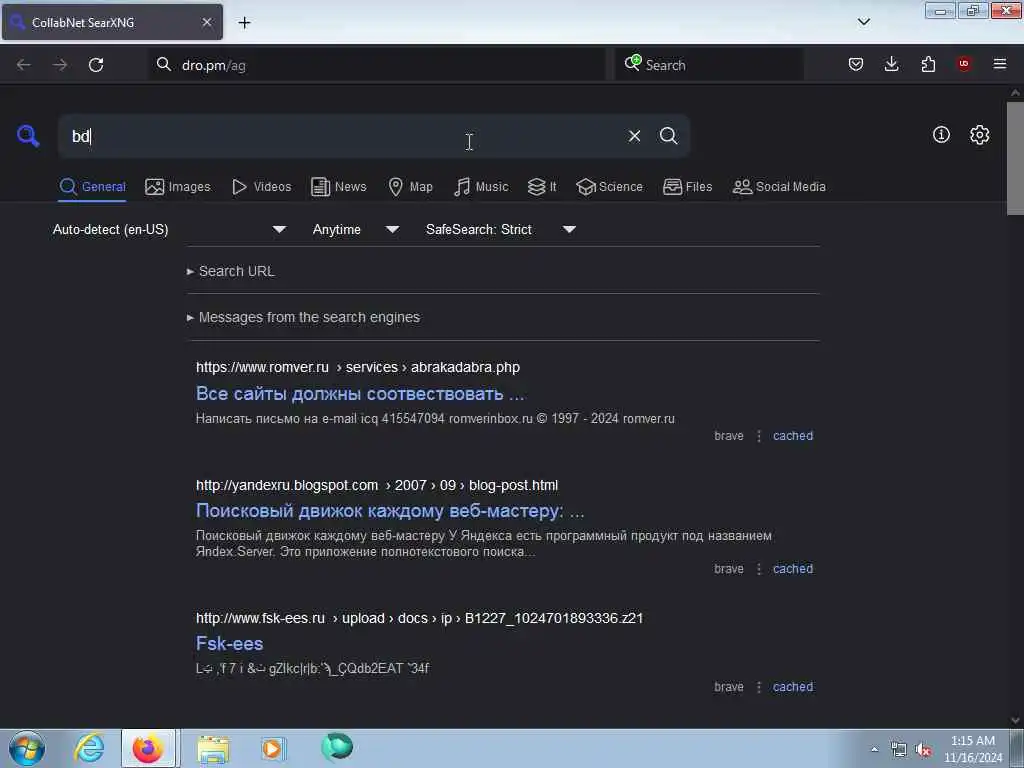Open the list all tabs chevron
This screenshot has height=768, width=1024.
tap(863, 22)
